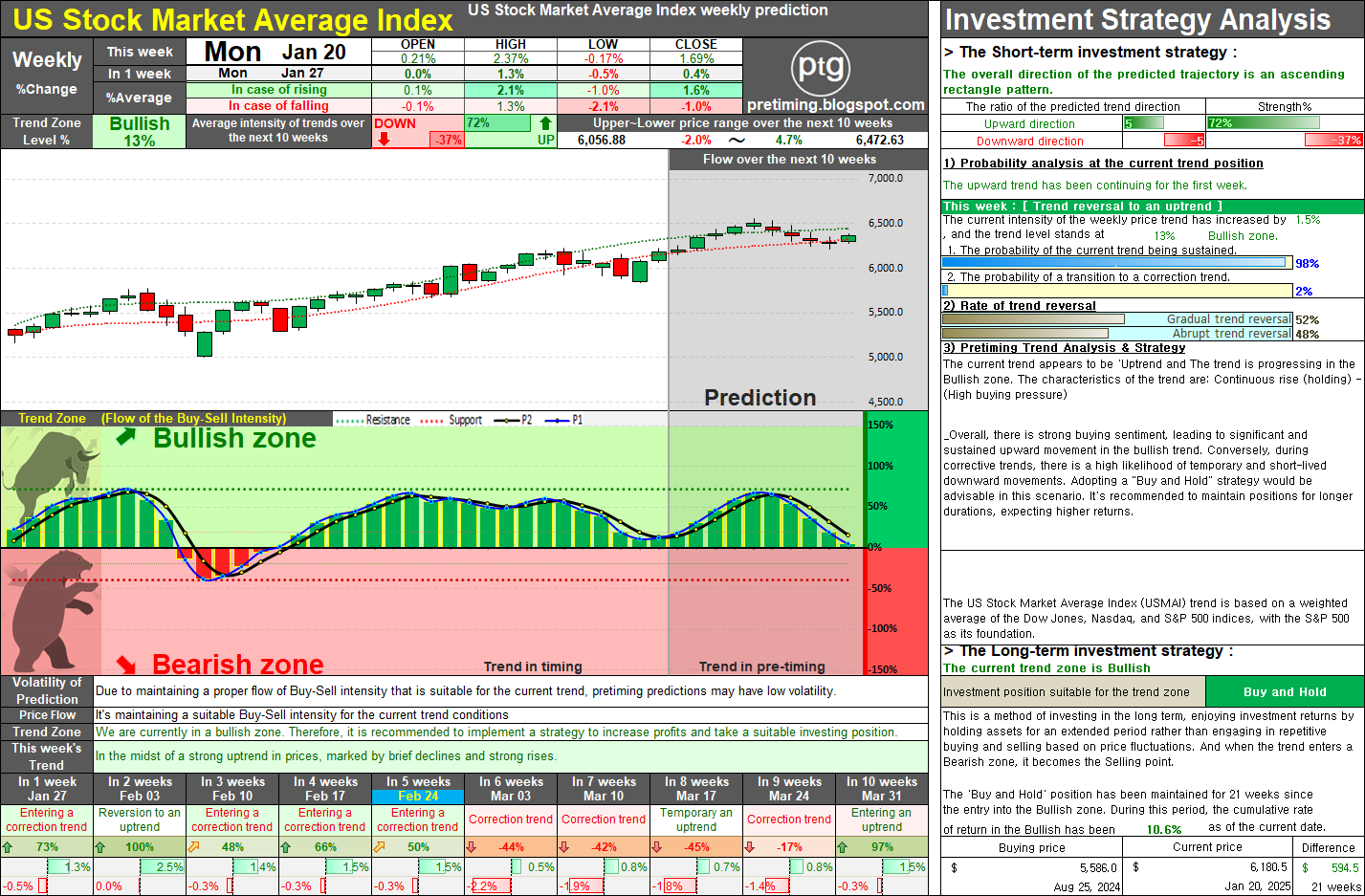Click the green up arrow next to 73%
Image resolution: width=1365 pixels, height=896 pixels.
[x=9, y=847]
